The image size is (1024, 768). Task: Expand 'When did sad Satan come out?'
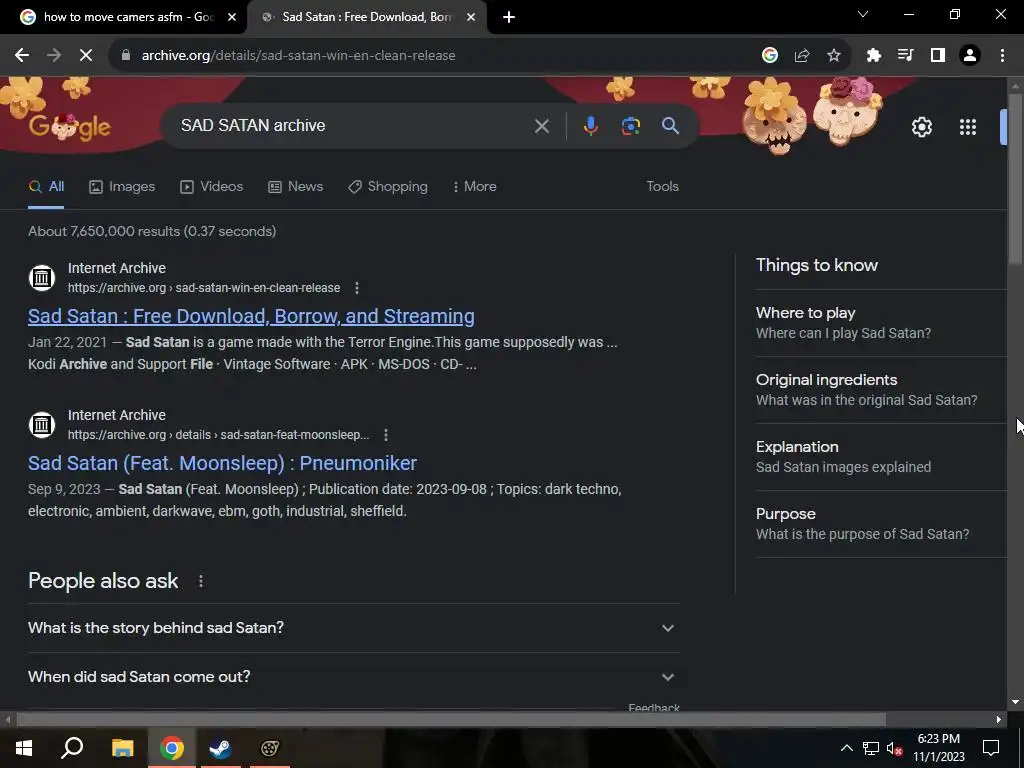tap(354, 677)
